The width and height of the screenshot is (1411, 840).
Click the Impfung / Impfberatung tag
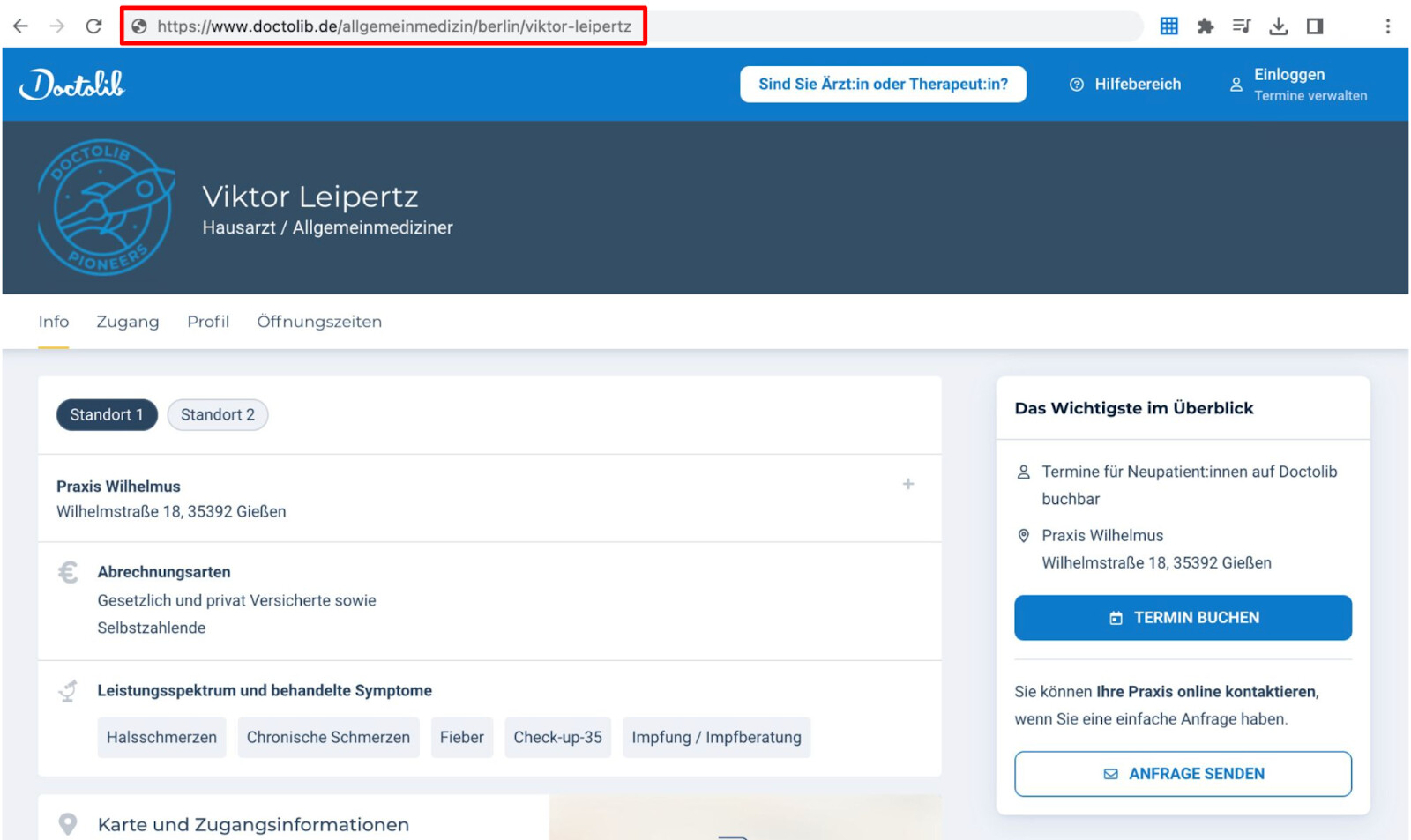[x=716, y=737]
